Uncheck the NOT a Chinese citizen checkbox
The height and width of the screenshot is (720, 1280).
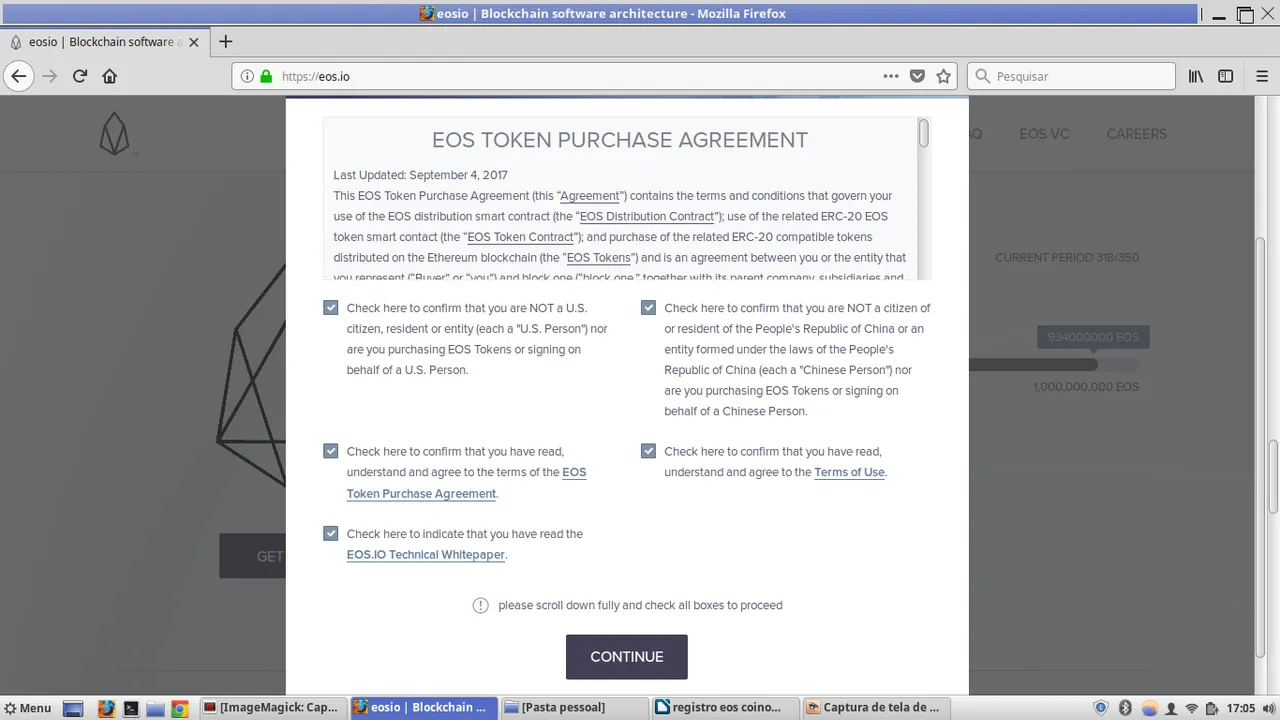(648, 308)
